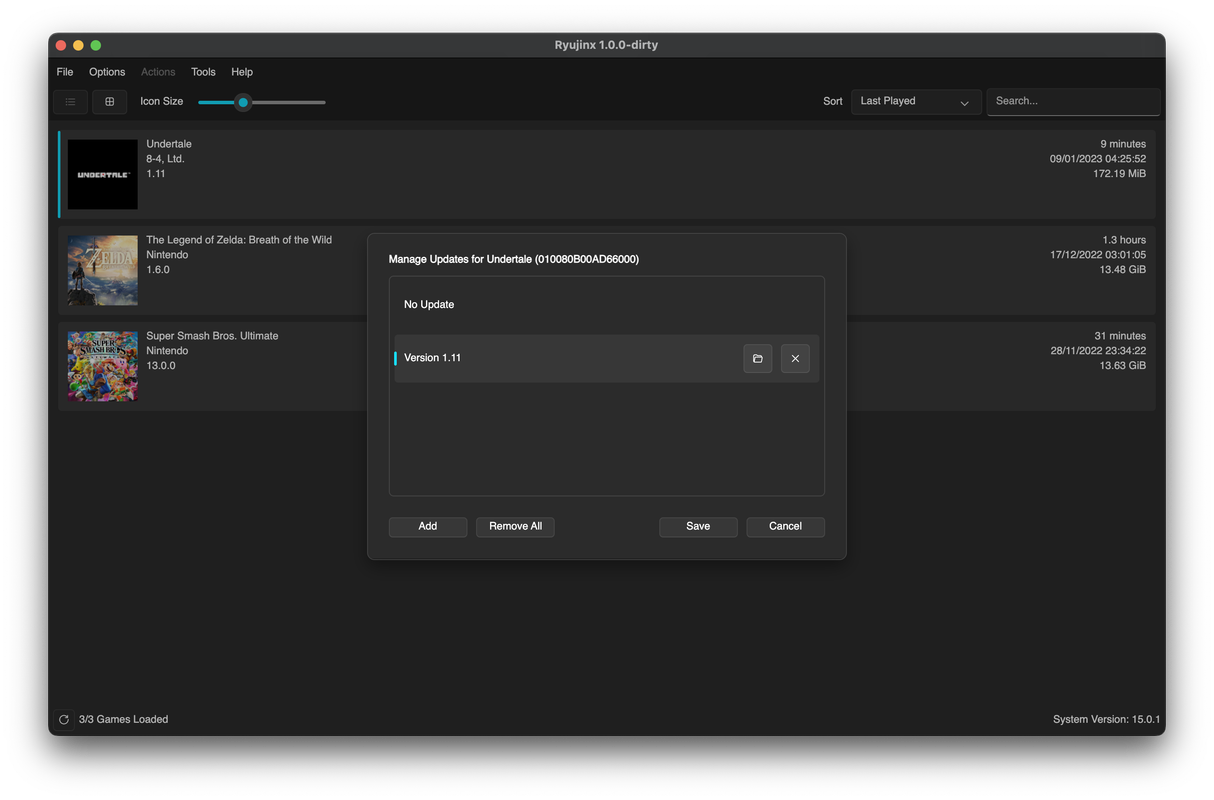Click System Version: 15.0.1 status text

pyautogui.click(x=1106, y=719)
